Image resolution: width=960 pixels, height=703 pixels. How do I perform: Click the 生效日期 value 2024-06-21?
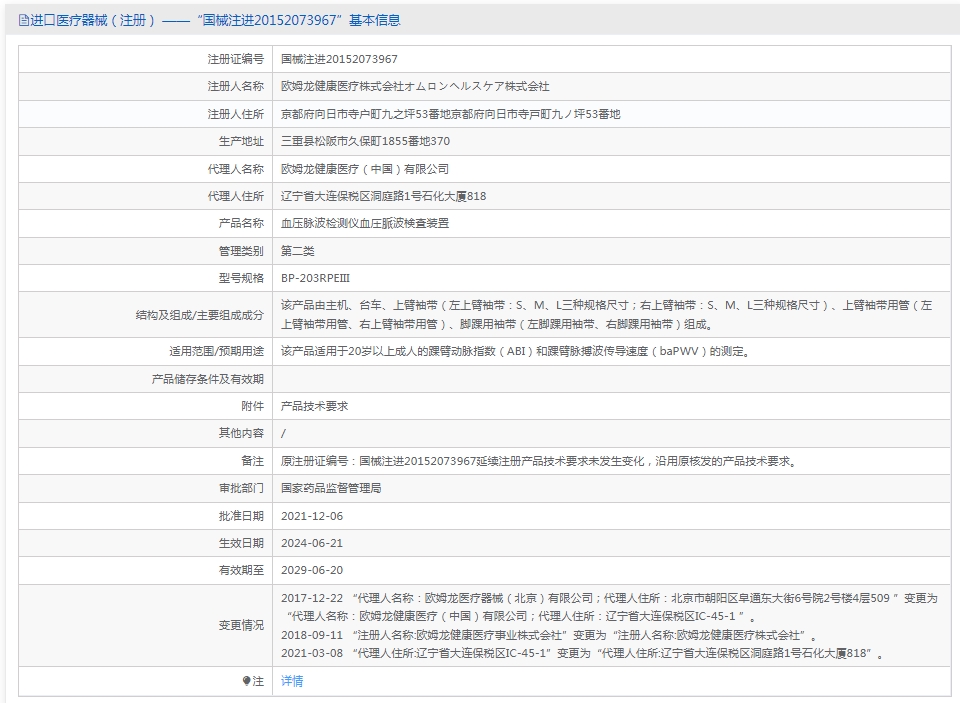[x=312, y=543]
